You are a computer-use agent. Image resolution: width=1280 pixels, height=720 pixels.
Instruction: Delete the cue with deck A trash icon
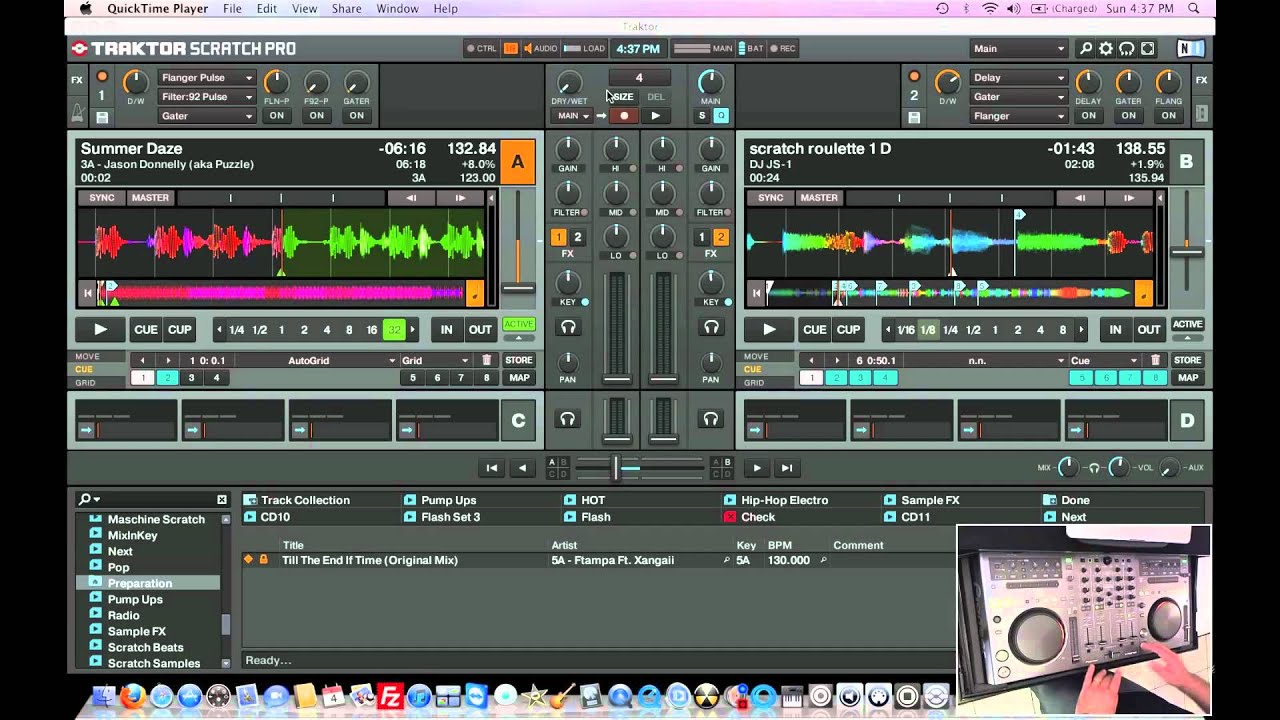click(487, 360)
